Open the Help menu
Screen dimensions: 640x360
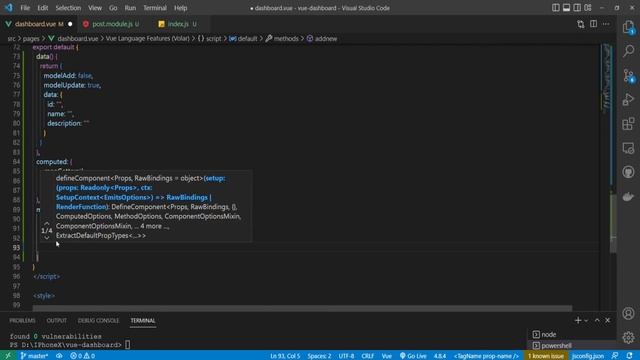(x=180, y=8)
